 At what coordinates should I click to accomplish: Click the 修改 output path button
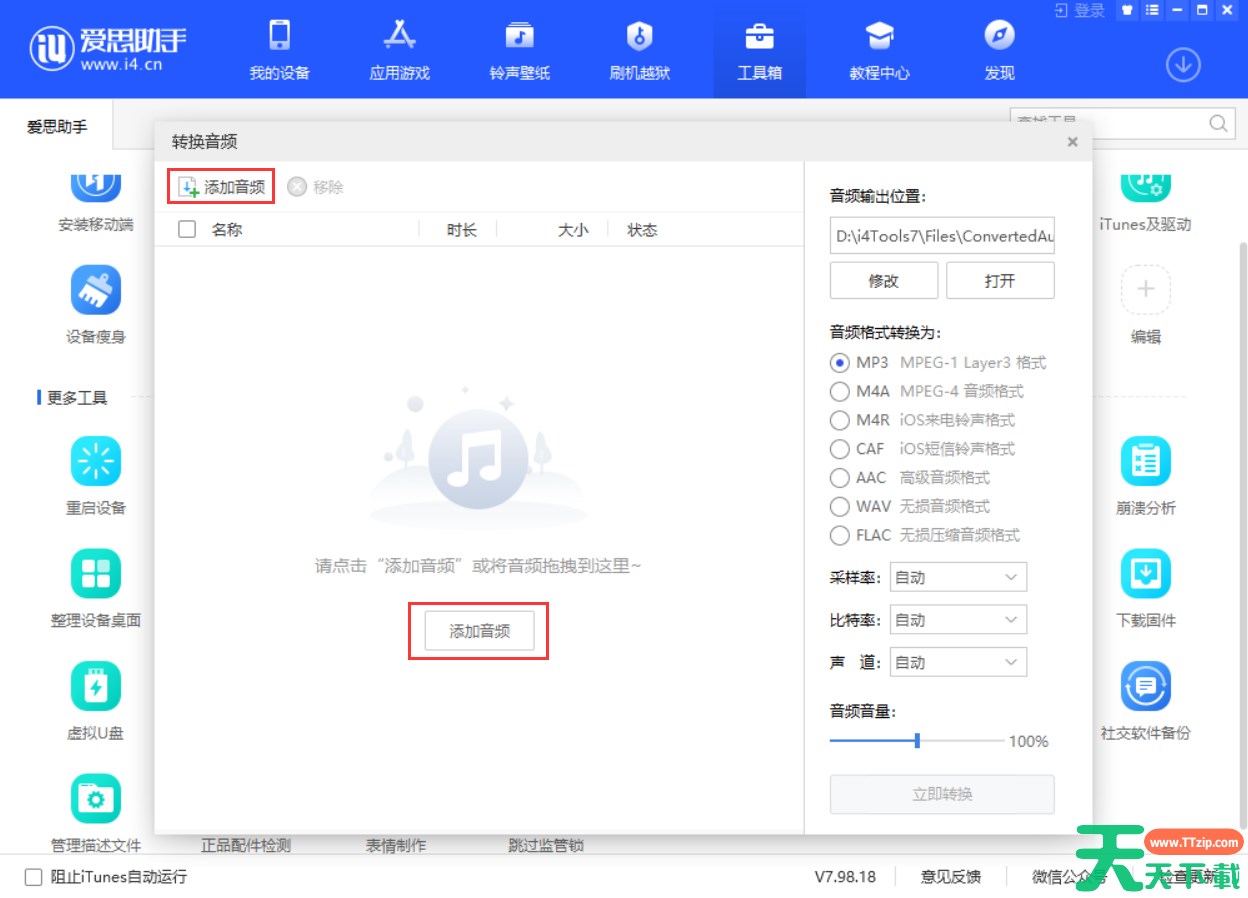[883, 281]
